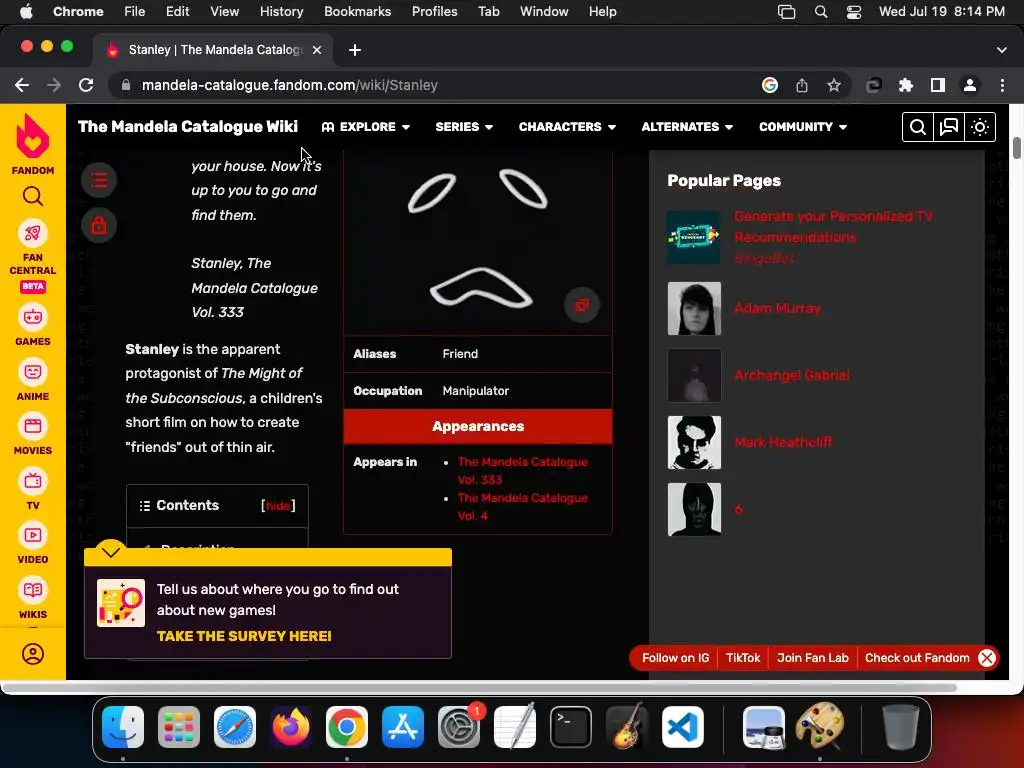The height and width of the screenshot is (768, 1024).
Task: Hide the Contents table
Action: tap(278, 505)
